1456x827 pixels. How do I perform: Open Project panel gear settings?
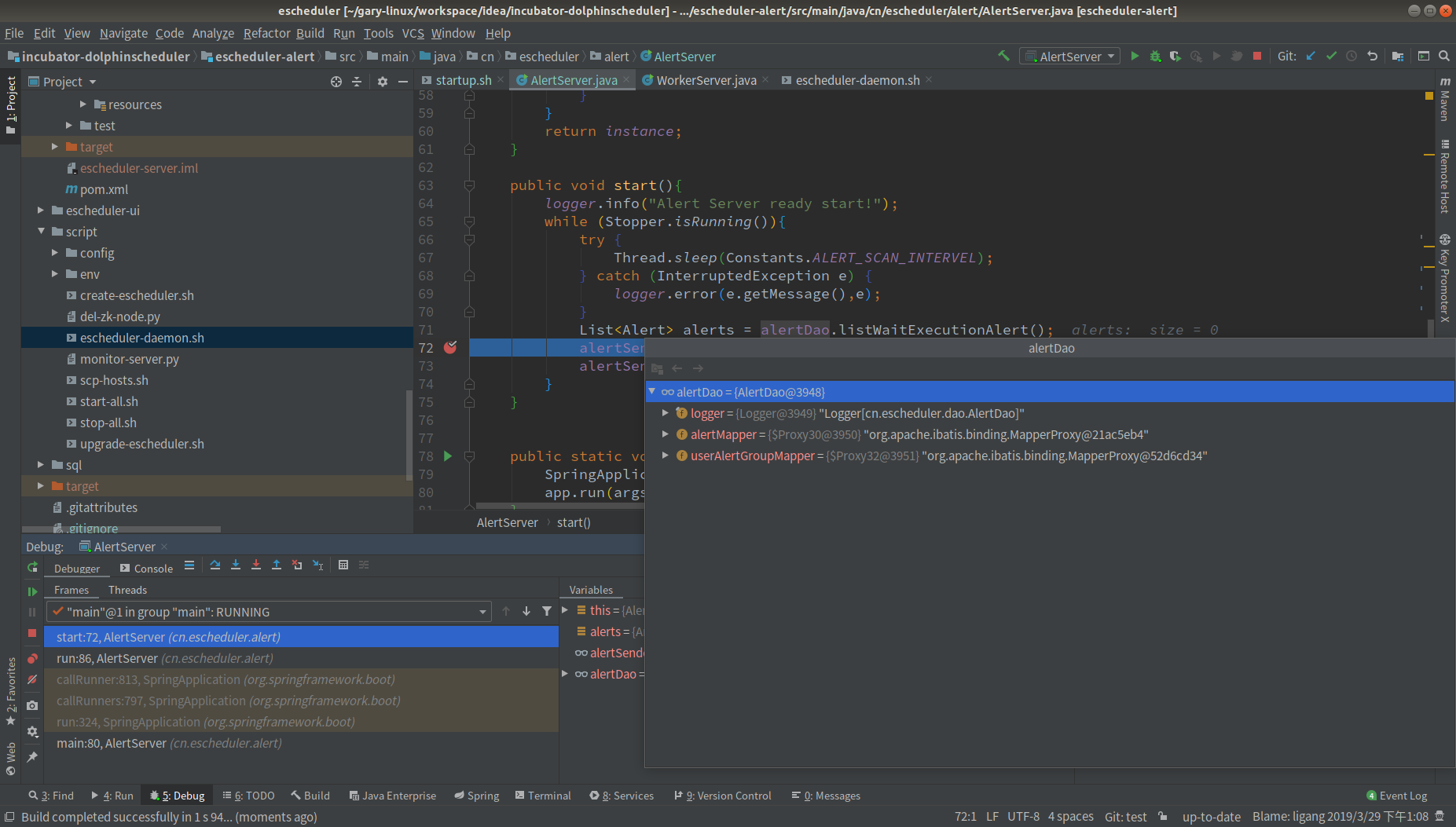pyautogui.click(x=383, y=82)
